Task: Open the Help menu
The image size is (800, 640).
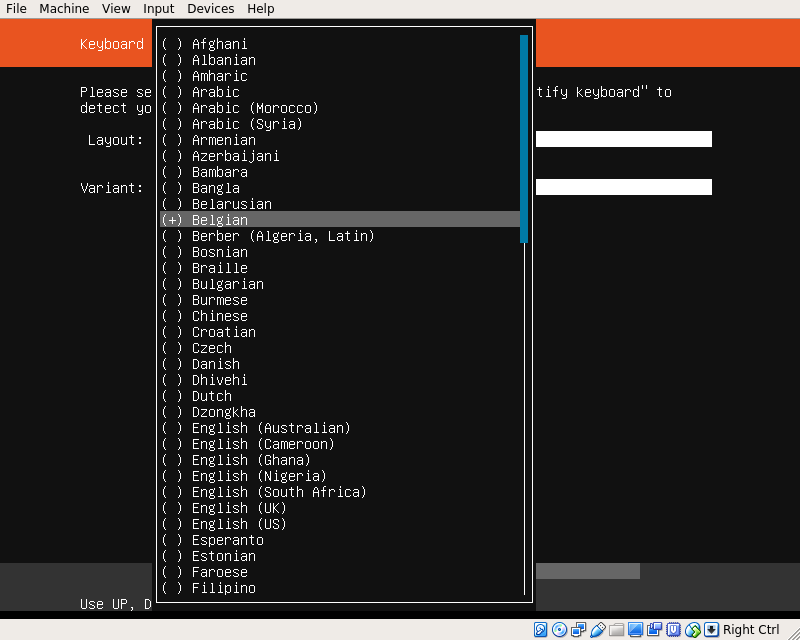Action: tap(261, 9)
